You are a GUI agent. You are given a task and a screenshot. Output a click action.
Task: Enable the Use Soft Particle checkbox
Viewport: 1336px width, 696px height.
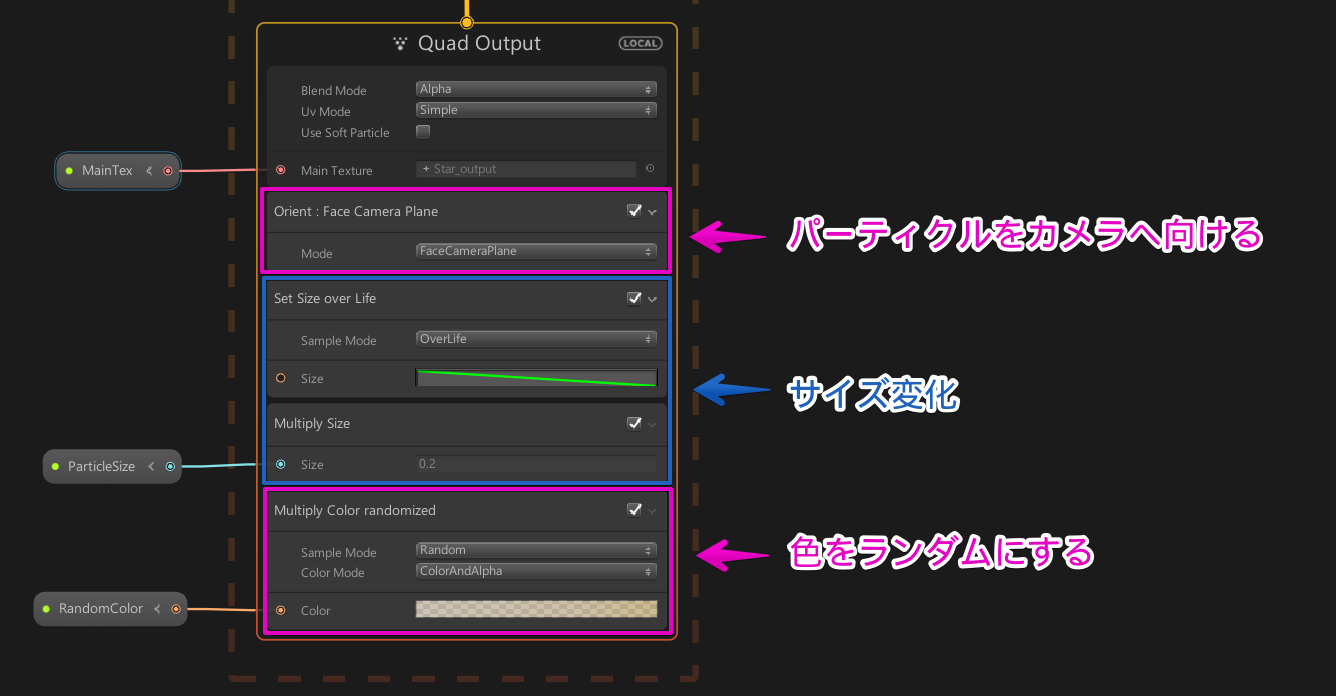click(423, 132)
